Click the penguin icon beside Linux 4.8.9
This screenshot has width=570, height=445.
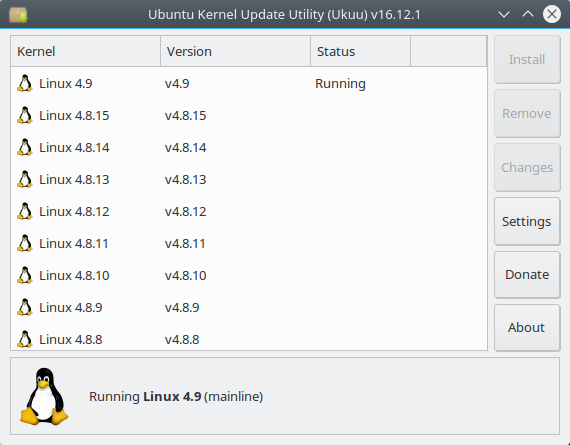(25, 307)
